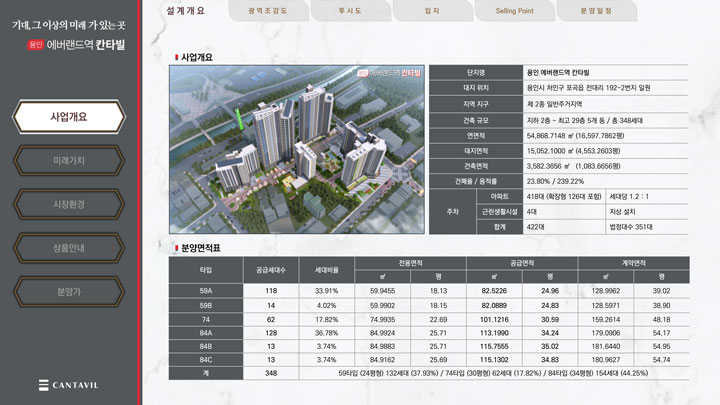The width and height of the screenshot is (720, 405).
Task: Select the 74 type row header
Action: tap(206, 320)
